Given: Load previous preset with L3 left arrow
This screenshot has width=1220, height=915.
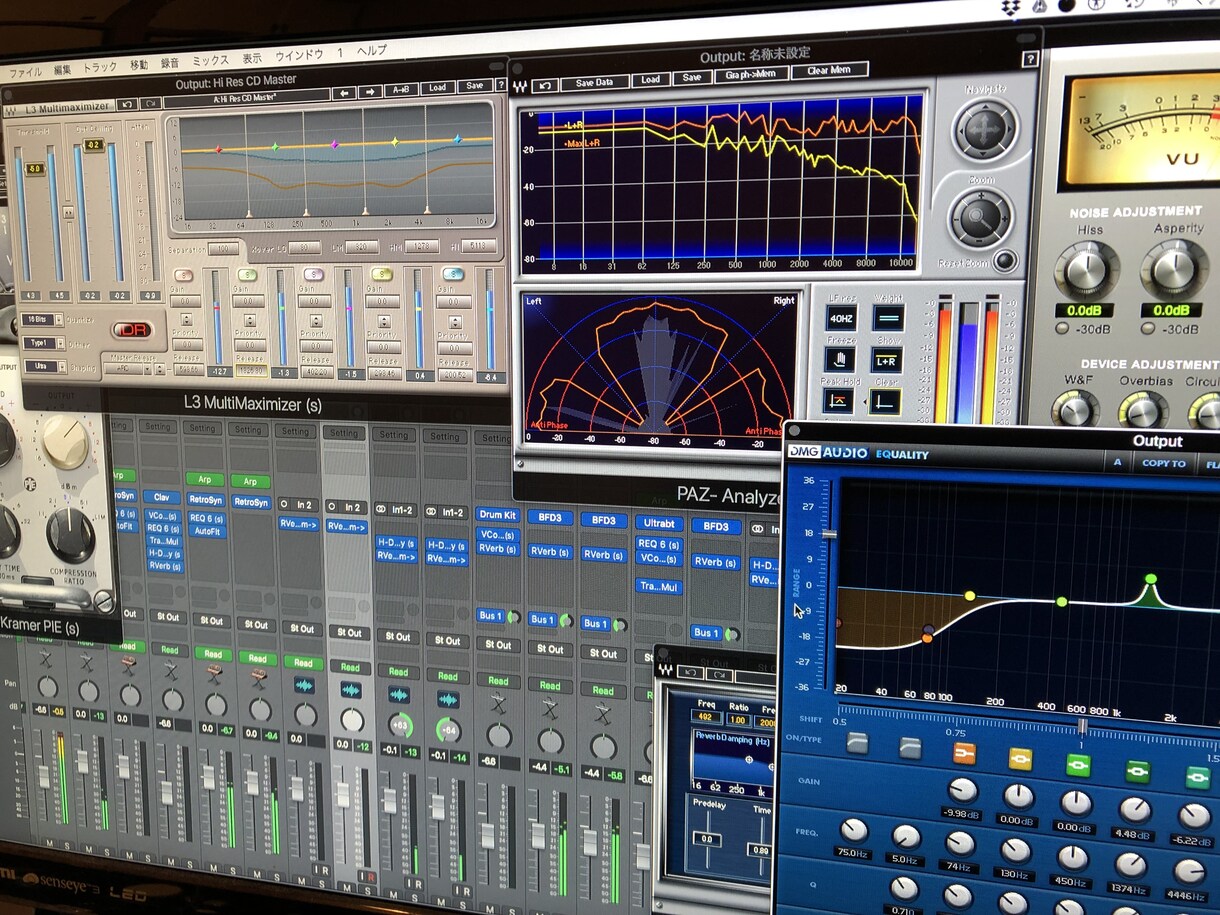Looking at the screenshot, I should pyautogui.click(x=343, y=93).
